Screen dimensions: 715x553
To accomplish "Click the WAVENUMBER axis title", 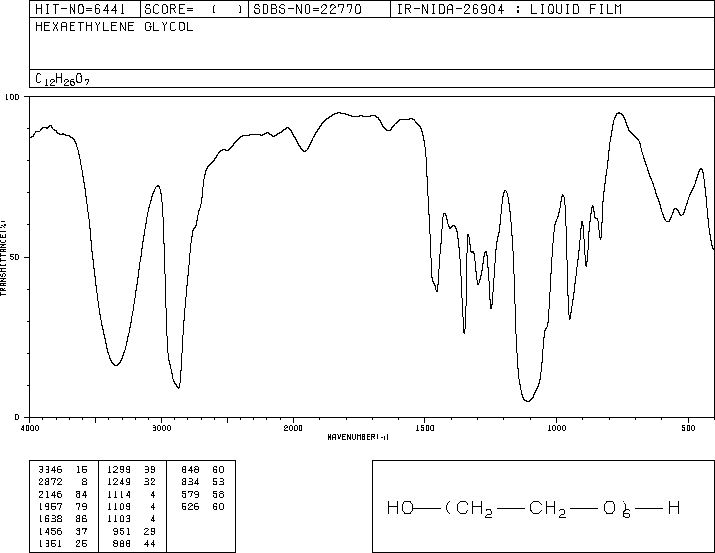I will coord(358,437).
